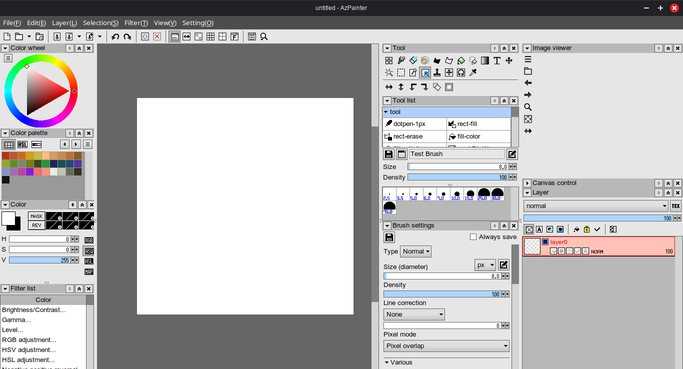Toggle layer0 visibility blue square
Image resolution: width=683 pixels, height=369 pixels.
tap(545, 242)
